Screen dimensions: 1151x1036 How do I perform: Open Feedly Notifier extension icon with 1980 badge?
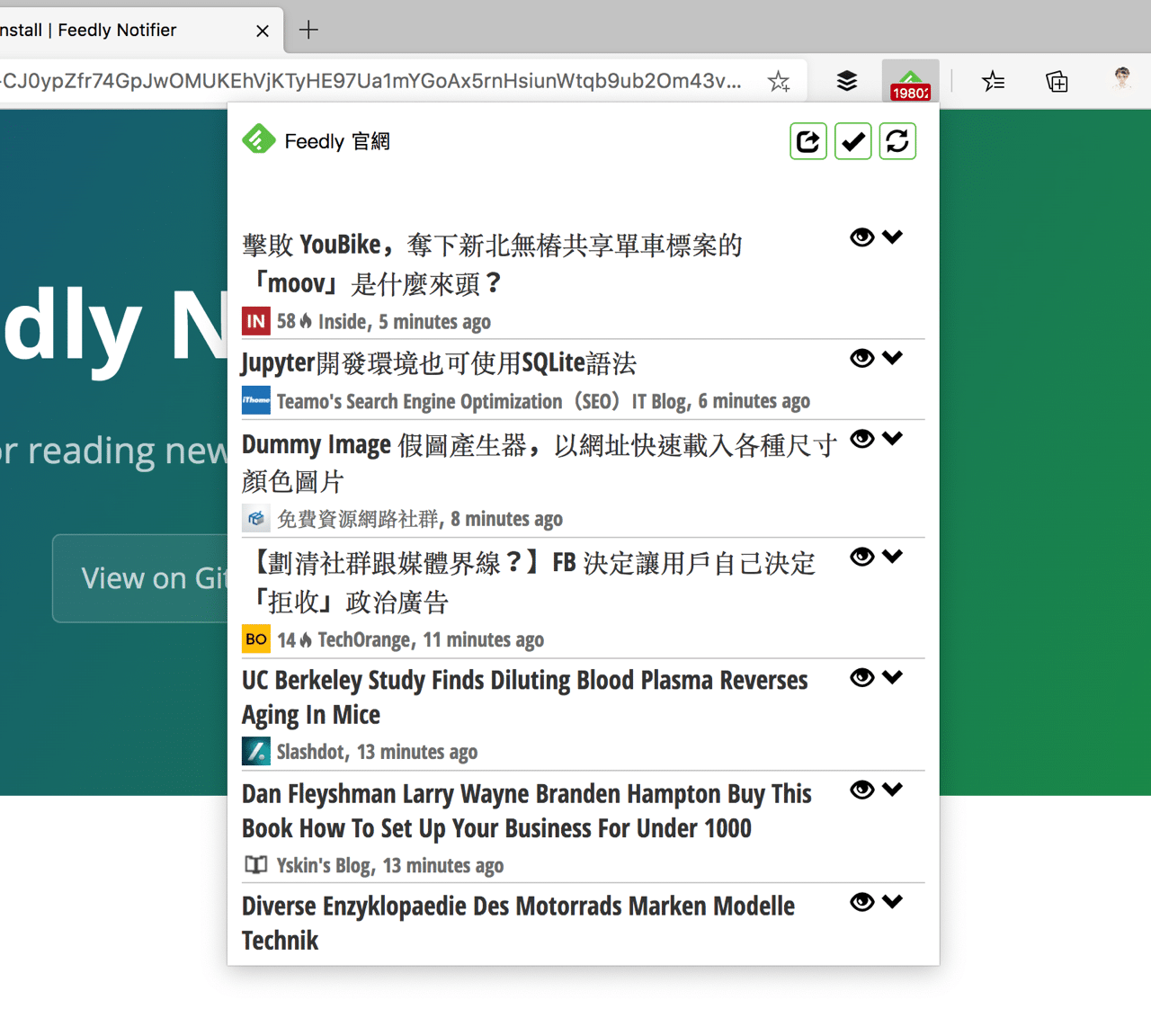(910, 84)
